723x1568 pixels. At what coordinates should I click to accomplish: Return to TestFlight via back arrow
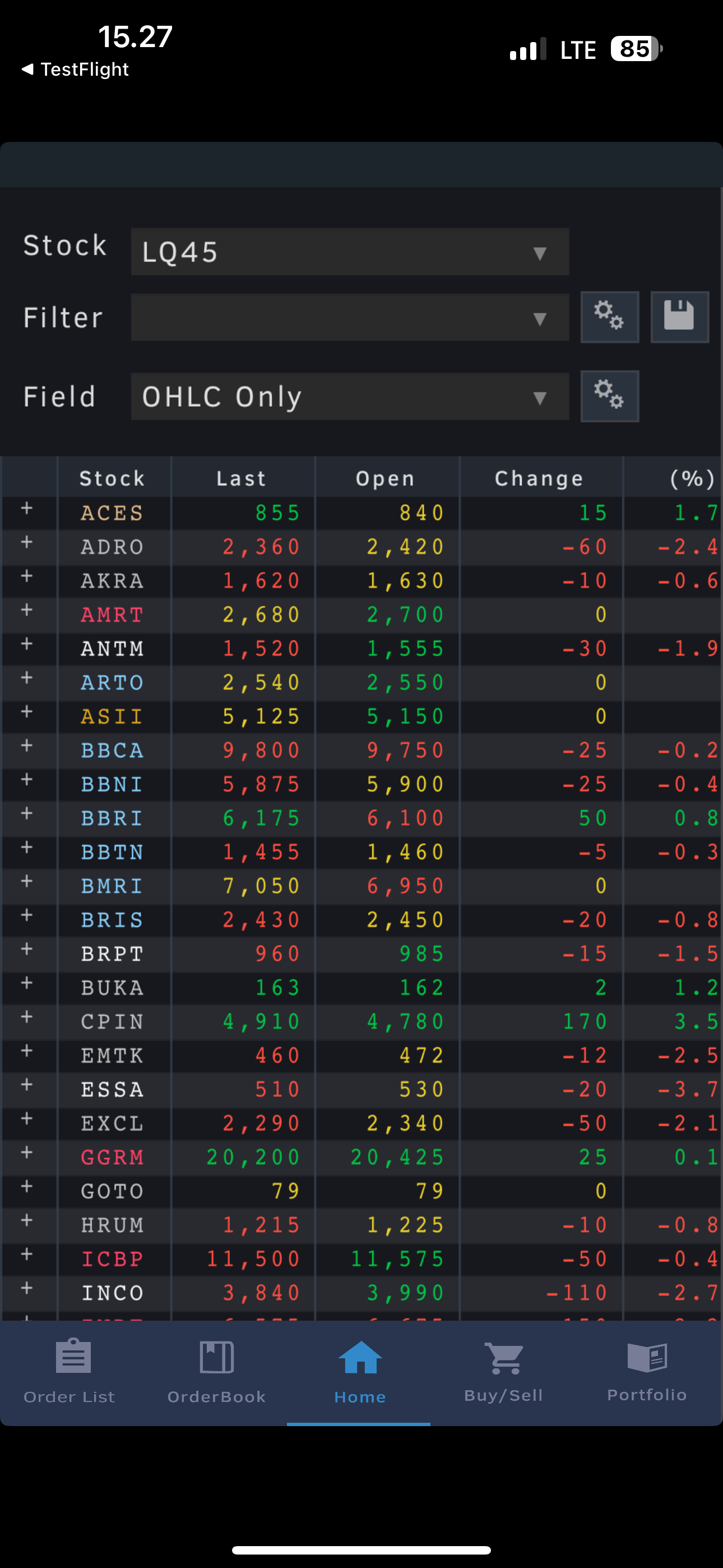(x=28, y=70)
